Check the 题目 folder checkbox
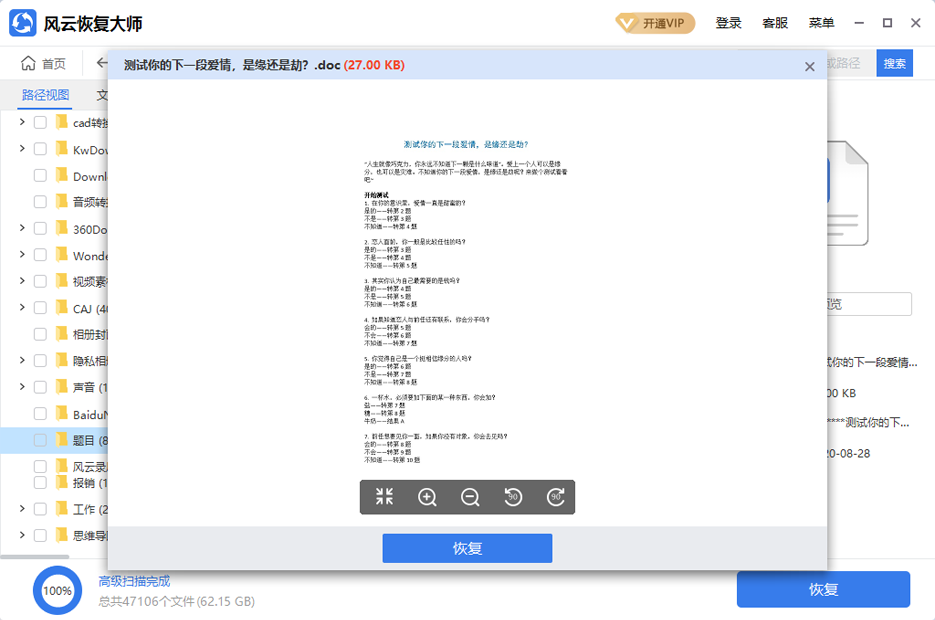Viewport: 935px width, 620px height. coord(40,440)
